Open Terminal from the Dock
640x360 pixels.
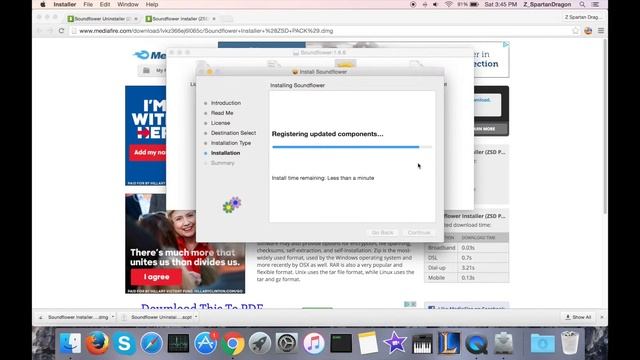[341, 343]
